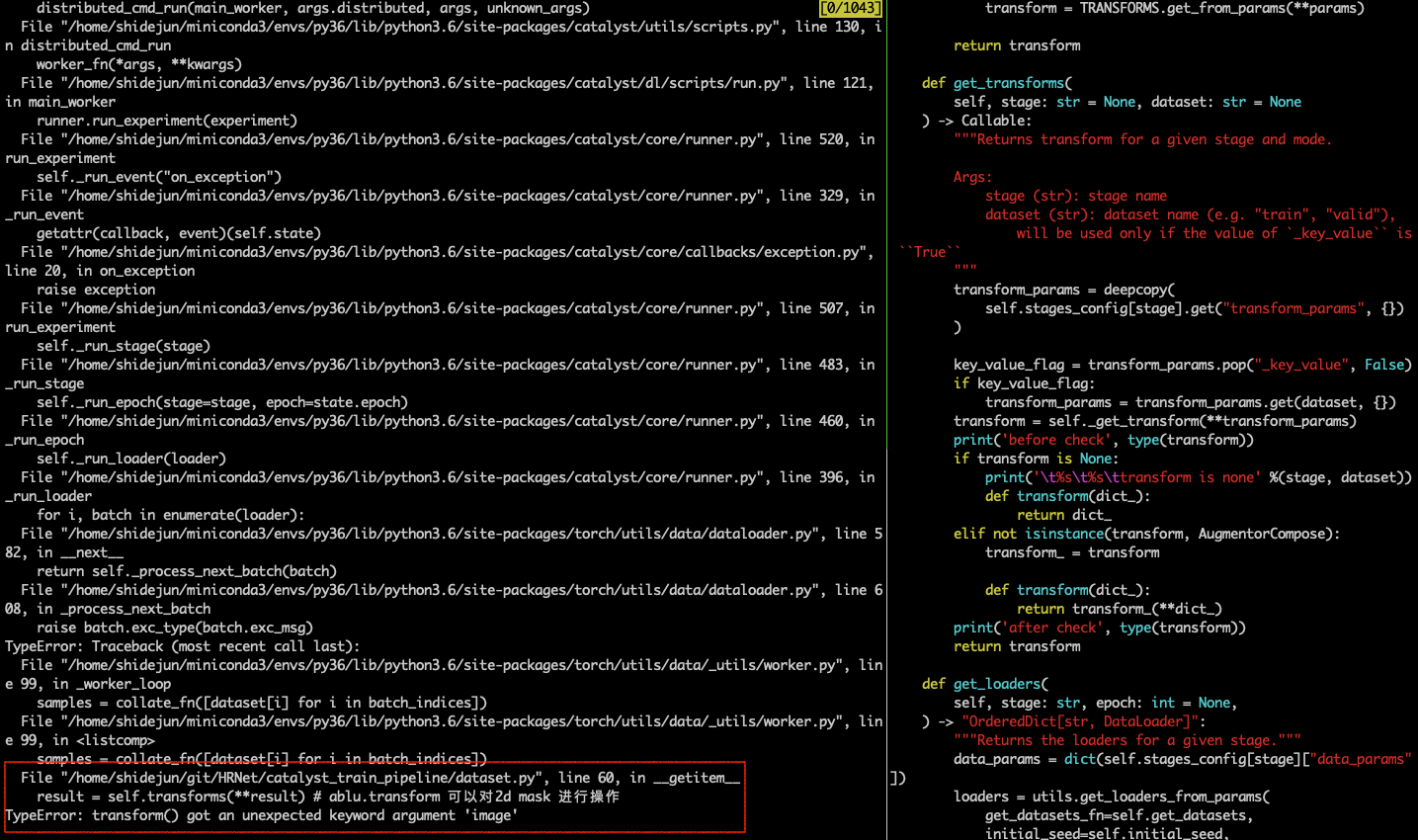Click the 'key_value_flag = transform_params.pop' line
This screenshot has height=840, width=1418.
tap(1183, 365)
